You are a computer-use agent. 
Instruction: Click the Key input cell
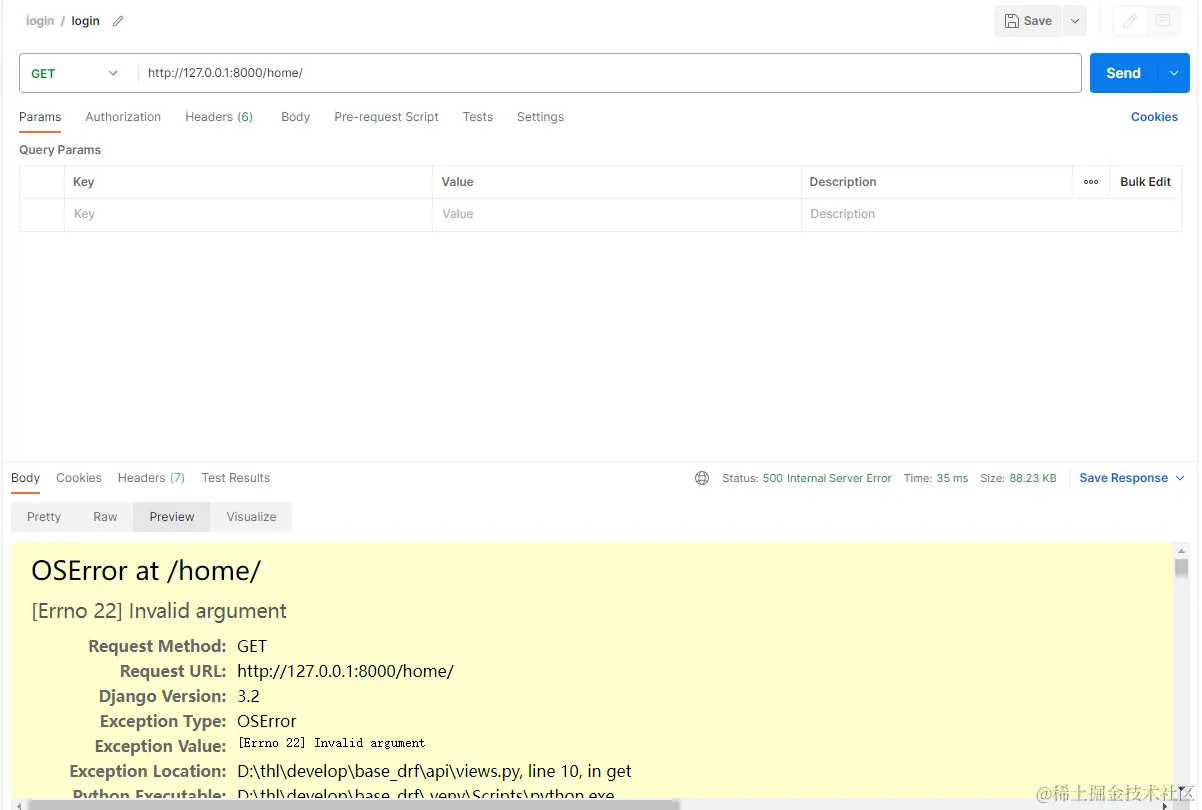point(248,214)
